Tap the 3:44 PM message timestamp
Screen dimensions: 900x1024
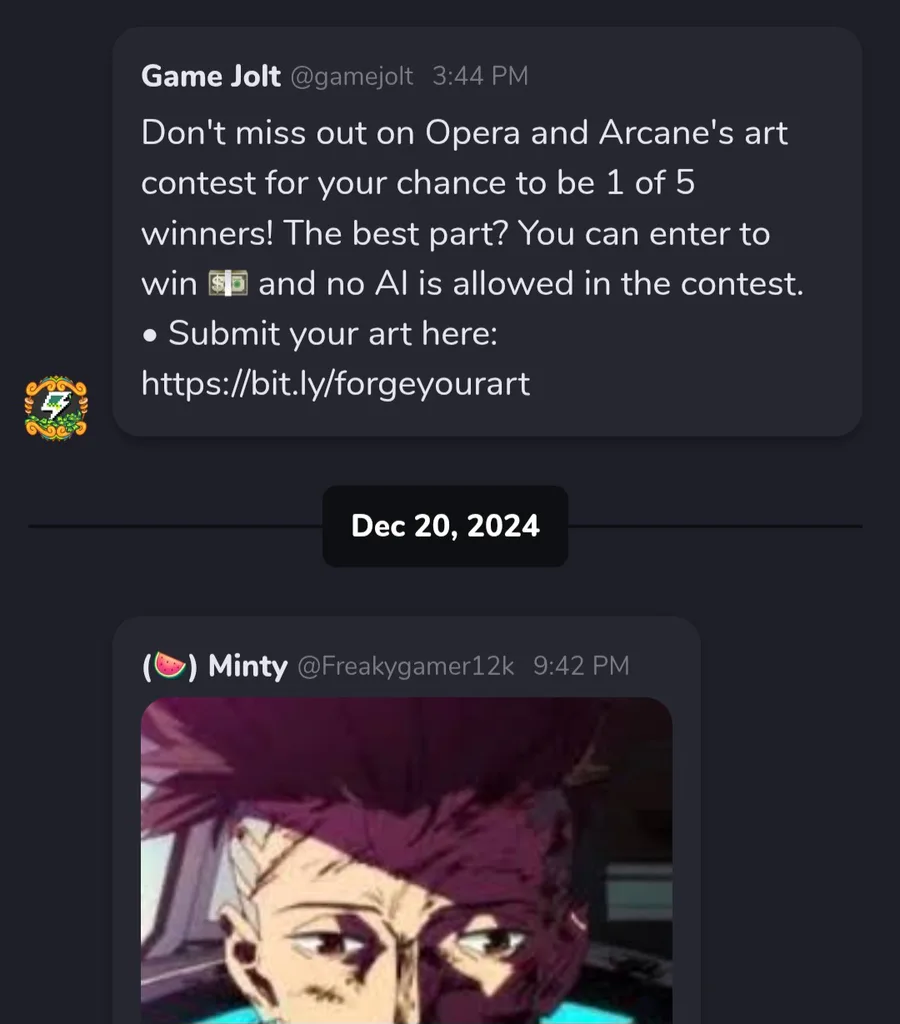[480, 76]
